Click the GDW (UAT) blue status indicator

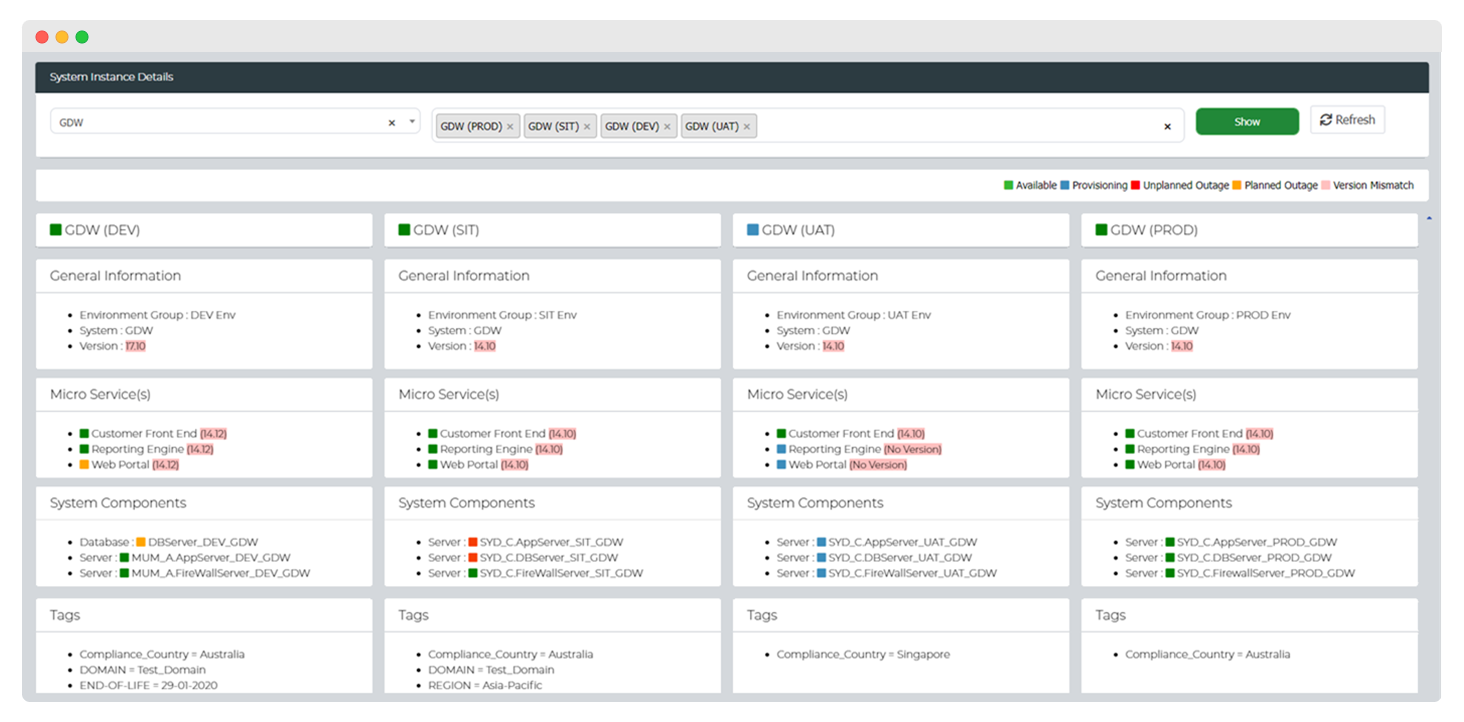[753, 230]
